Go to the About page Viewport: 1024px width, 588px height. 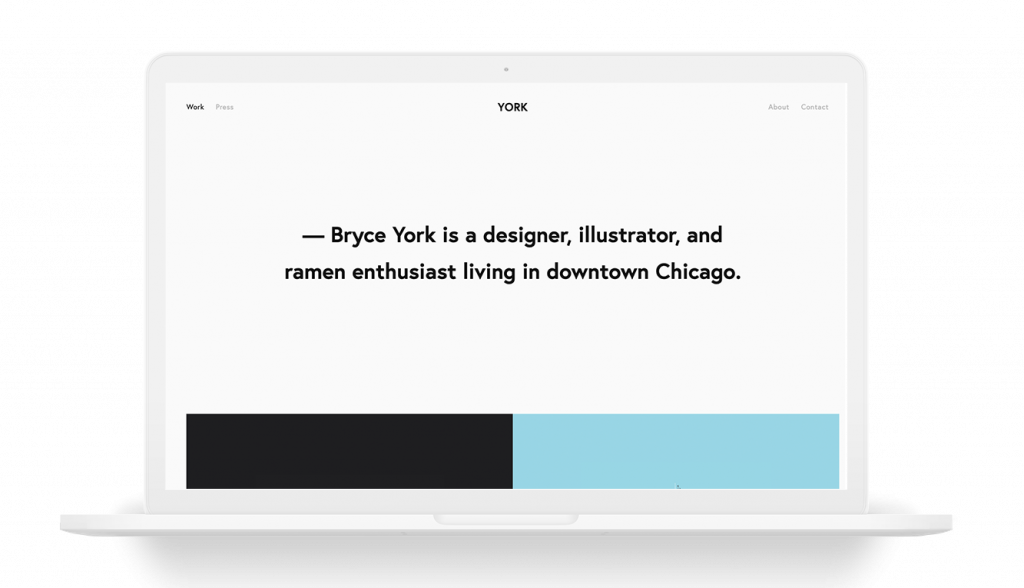(778, 107)
